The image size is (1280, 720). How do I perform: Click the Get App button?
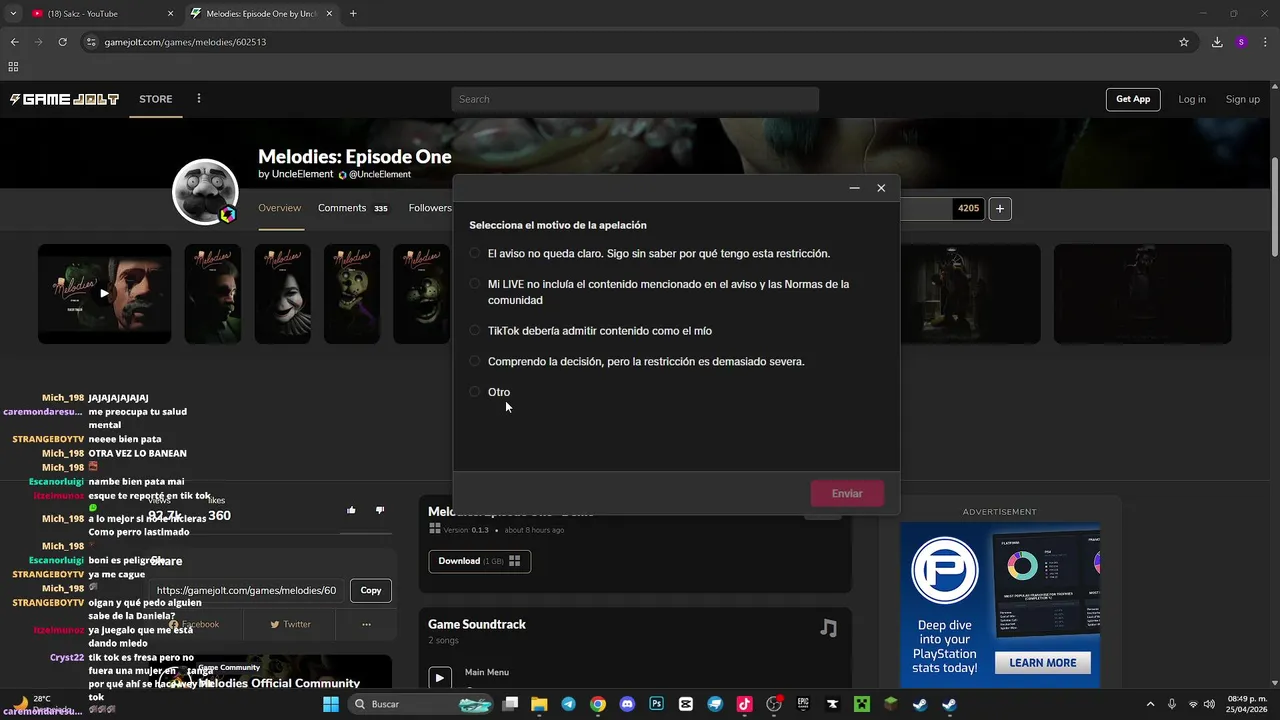[x=1133, y=99]
